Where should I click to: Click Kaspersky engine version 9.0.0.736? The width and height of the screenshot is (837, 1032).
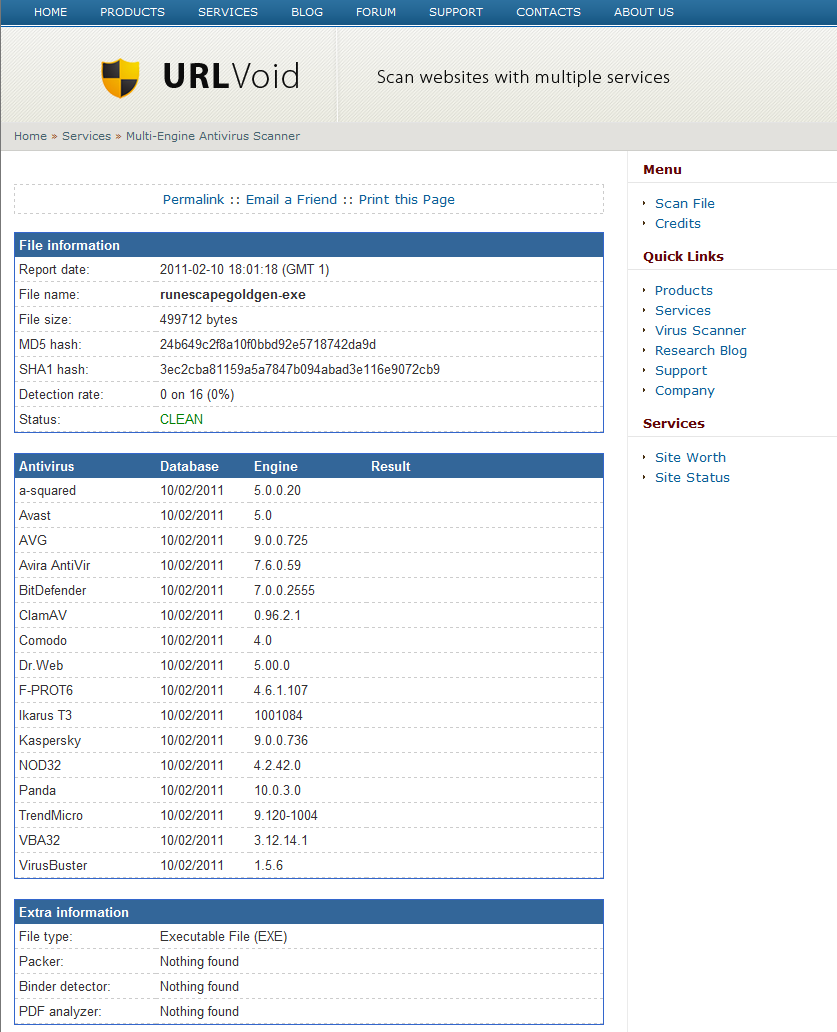[x=281, y=740]
